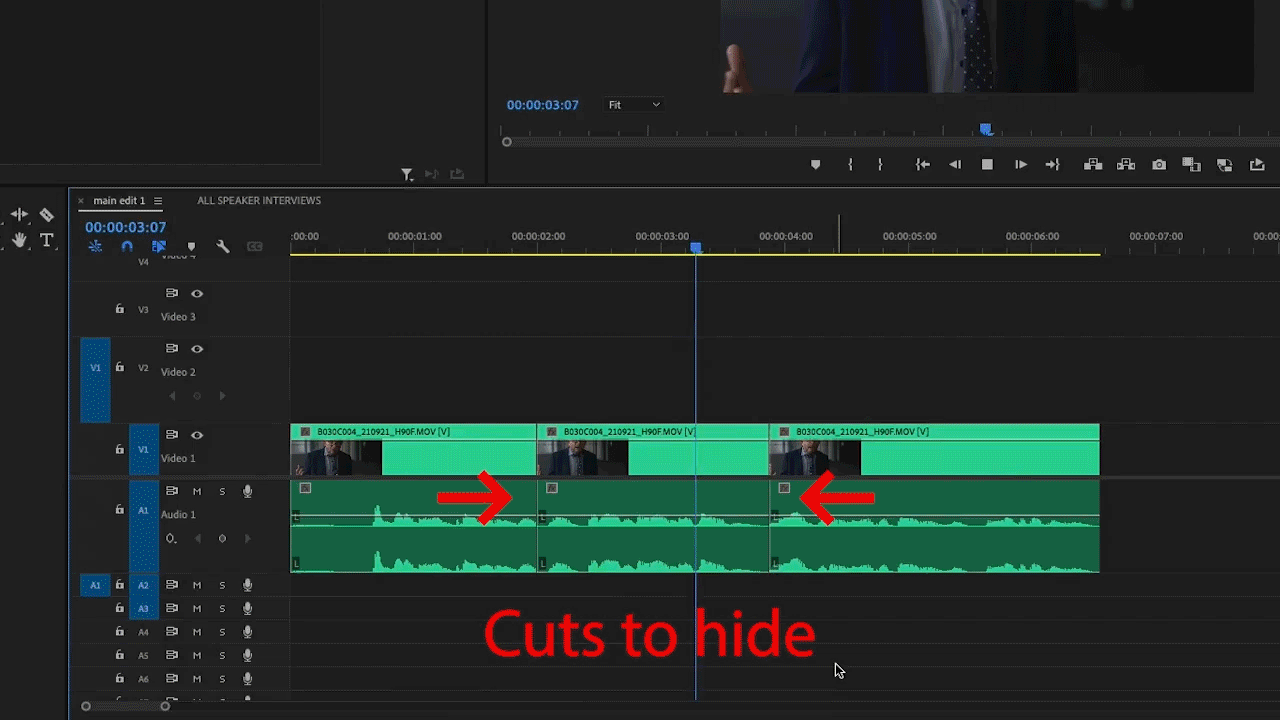
Task: Add keyframe on Audio 1 track
Action: [x=222, y=538]
